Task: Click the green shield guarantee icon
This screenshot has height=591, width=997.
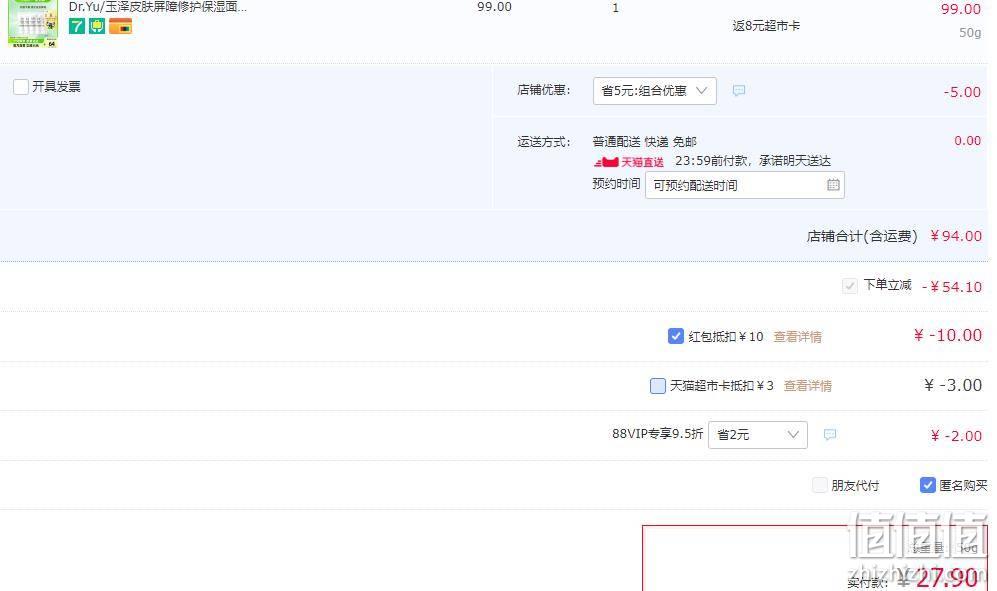Action: coord(97,26)
